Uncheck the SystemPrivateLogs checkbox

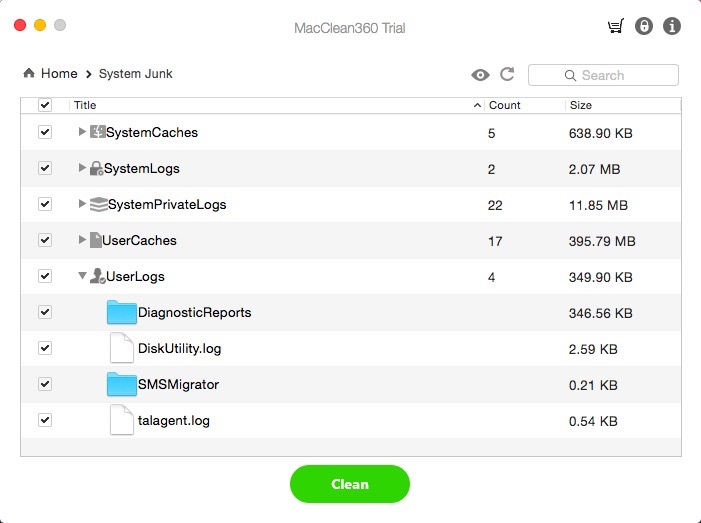(x=45, y=204)
